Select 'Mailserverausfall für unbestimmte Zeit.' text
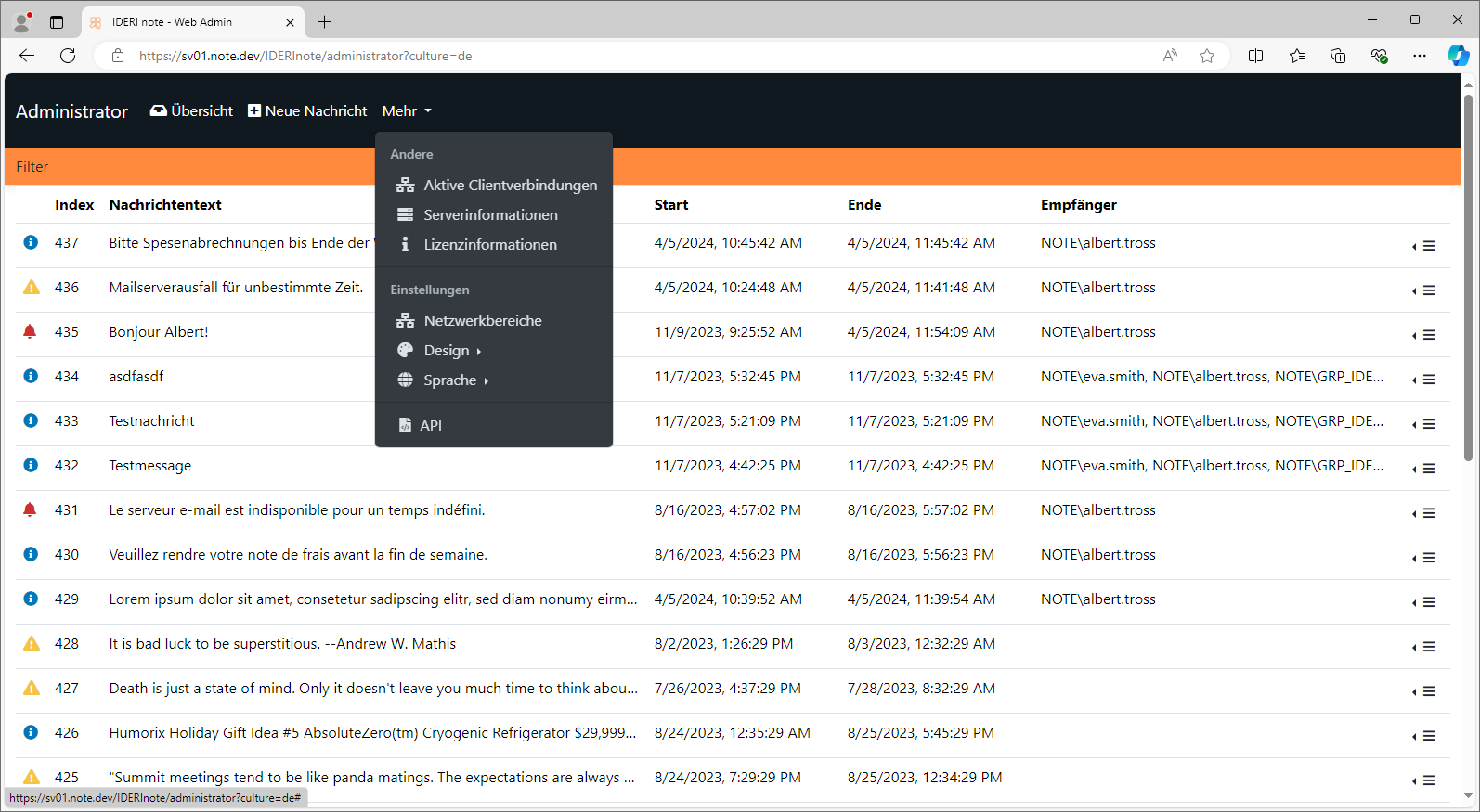The height and width of the screenshot is (812, 1480). pyautogui.click(x=236, y=287)
